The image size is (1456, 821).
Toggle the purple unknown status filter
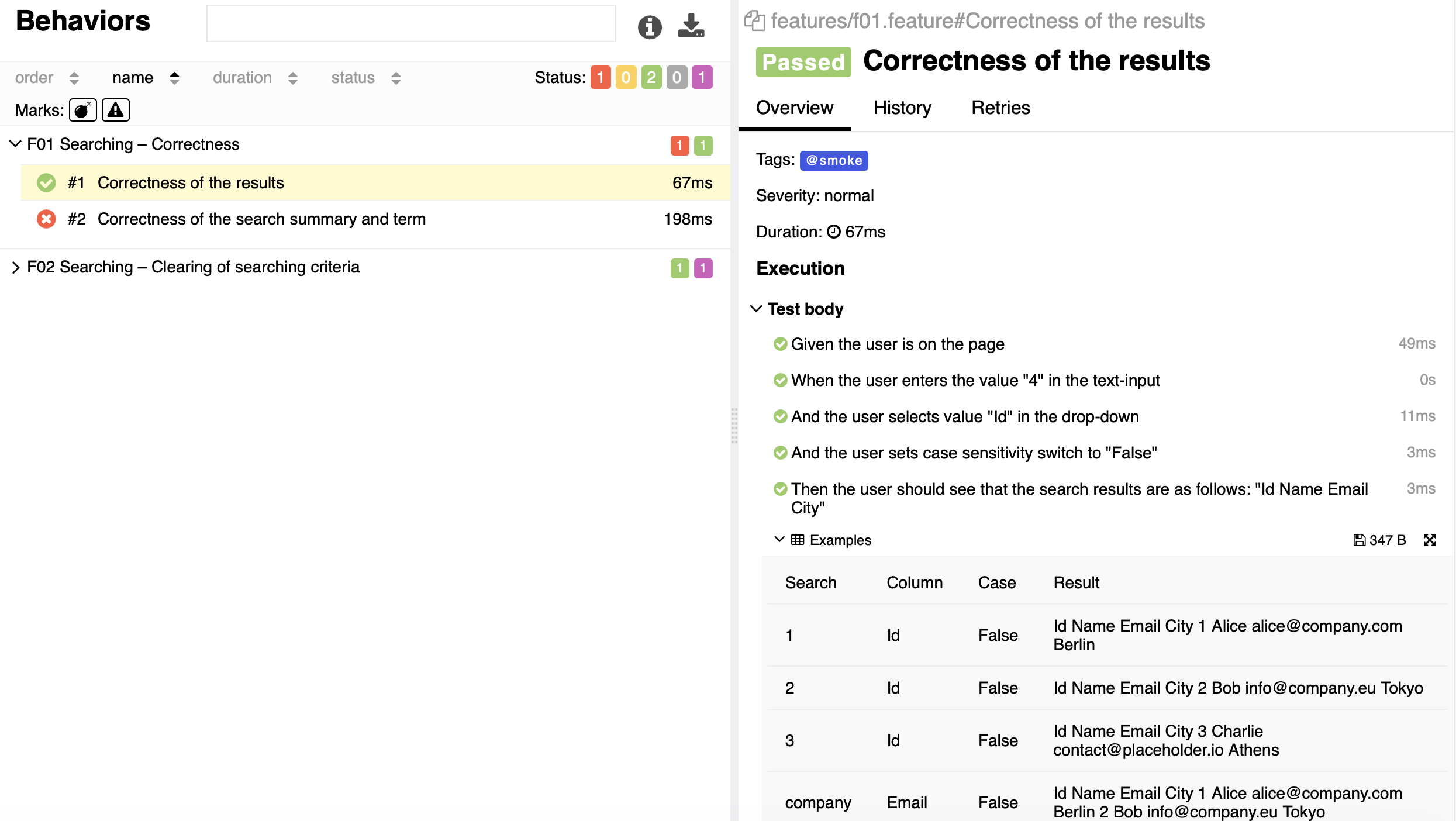(702, 77)
